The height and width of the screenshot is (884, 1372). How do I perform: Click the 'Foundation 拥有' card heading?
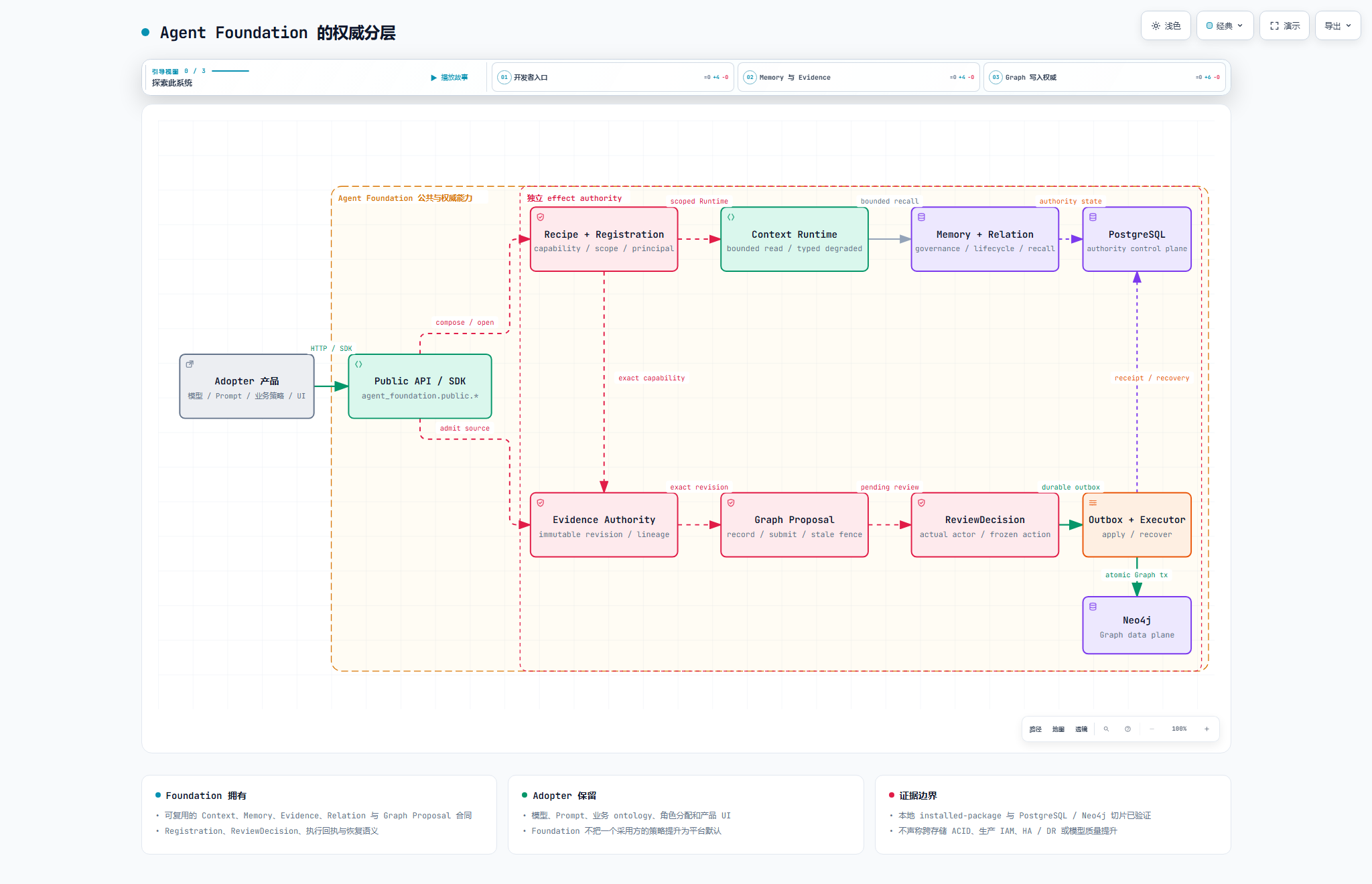(x=206, y=796)
